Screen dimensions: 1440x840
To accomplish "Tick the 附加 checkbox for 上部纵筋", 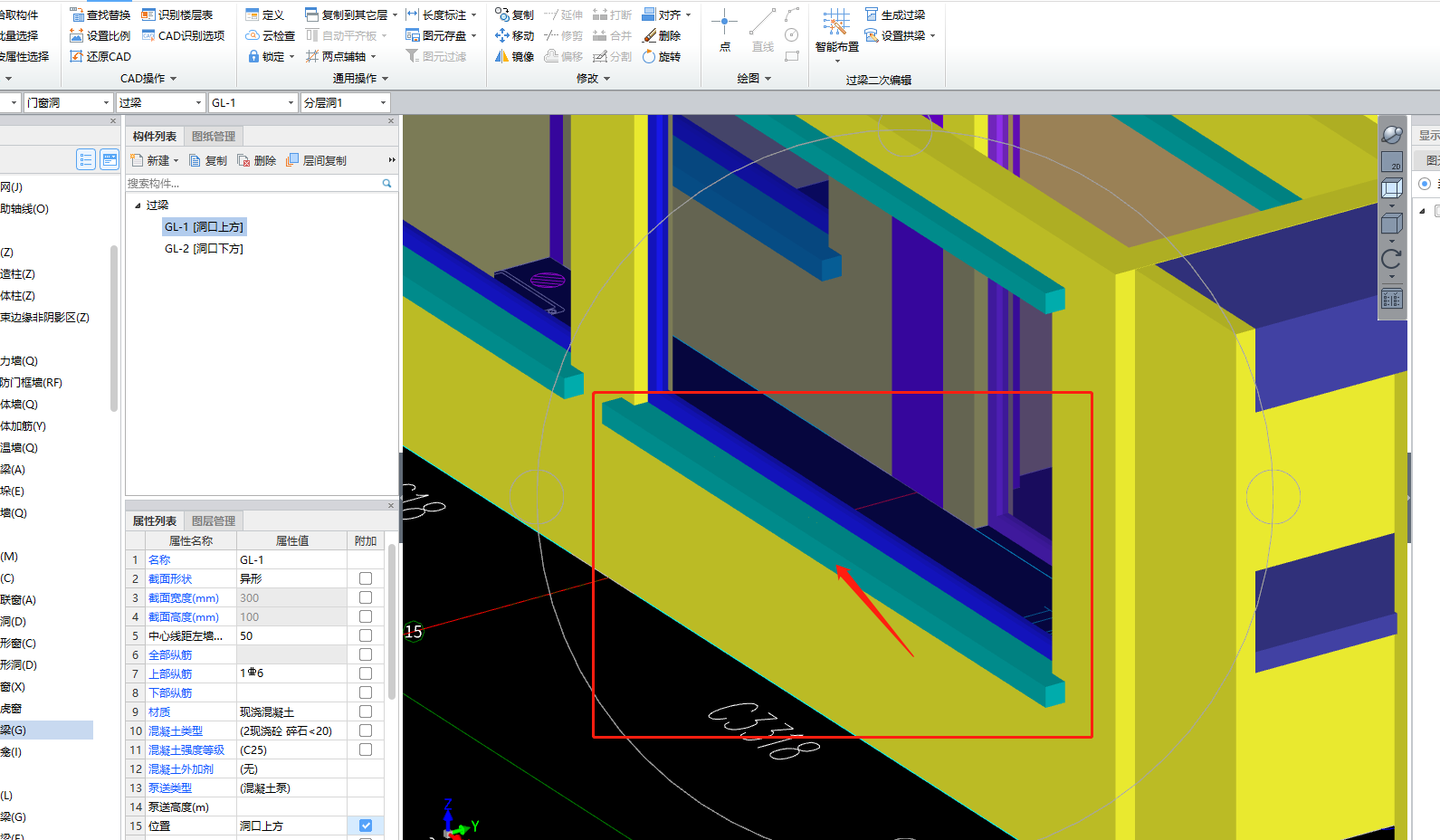I will 366,673.
